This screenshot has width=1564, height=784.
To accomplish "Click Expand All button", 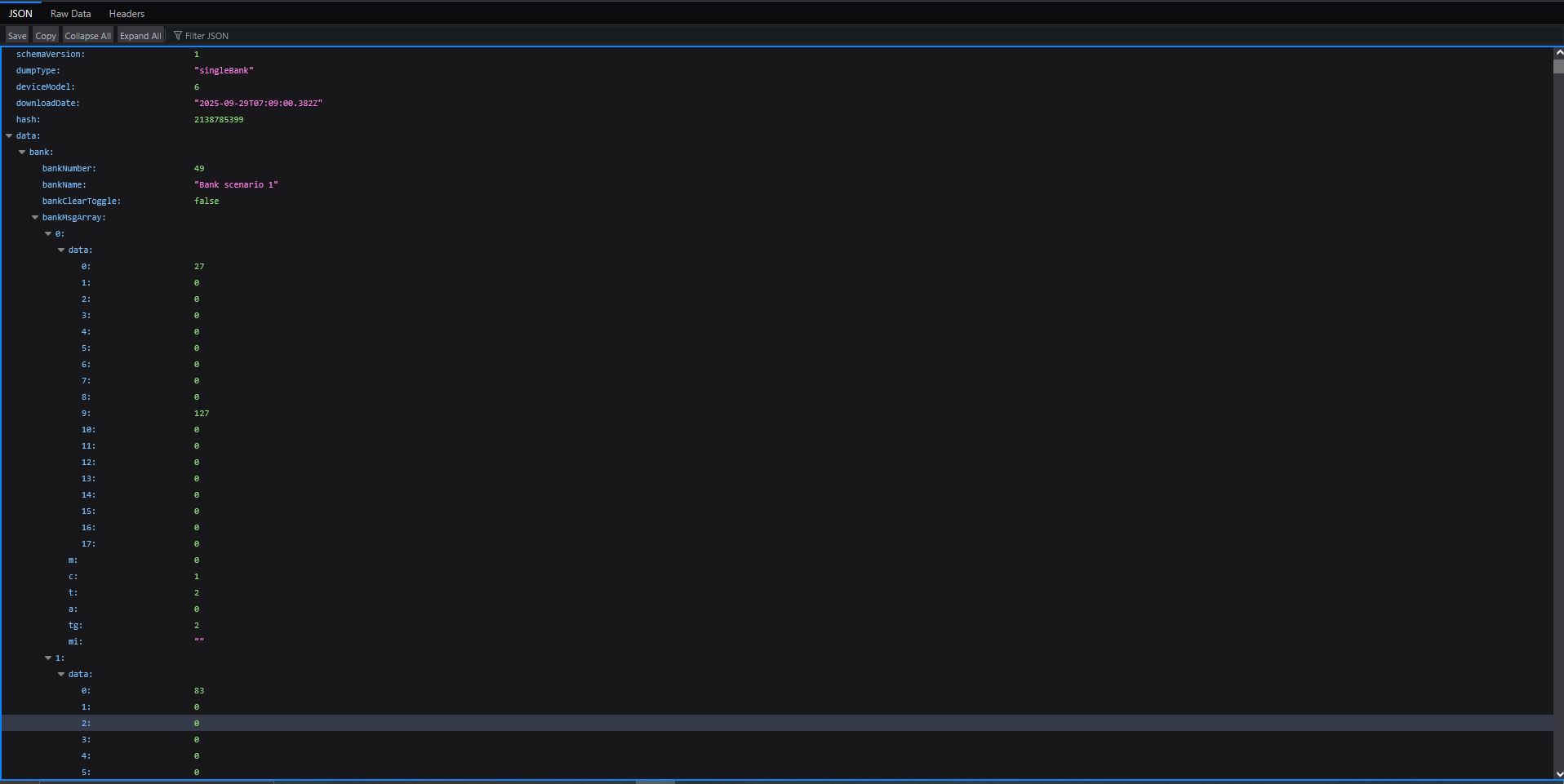I will [x=140, y=35].
